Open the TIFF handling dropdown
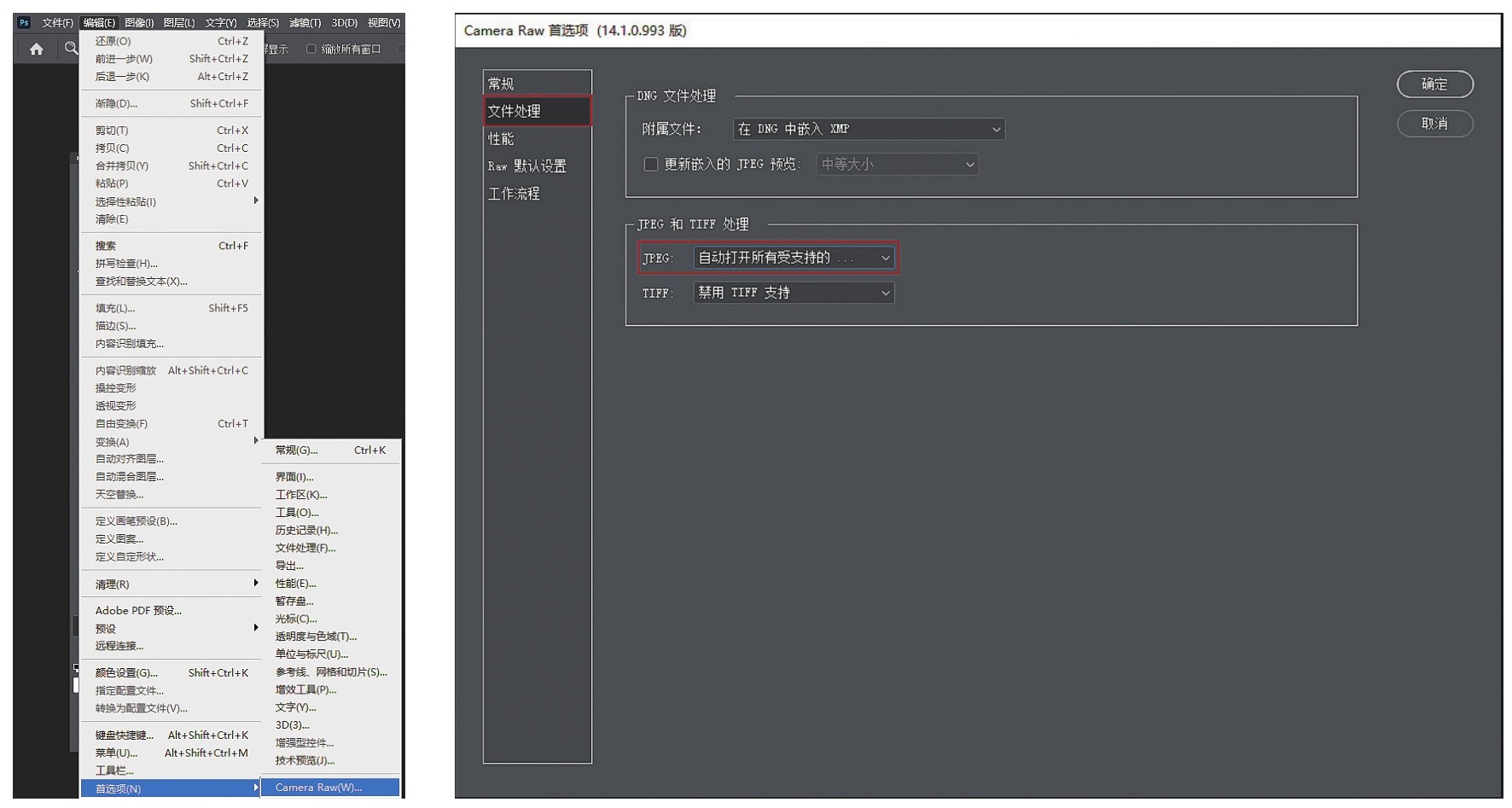This screenshot has width=1512, height=808. (794, 293)
